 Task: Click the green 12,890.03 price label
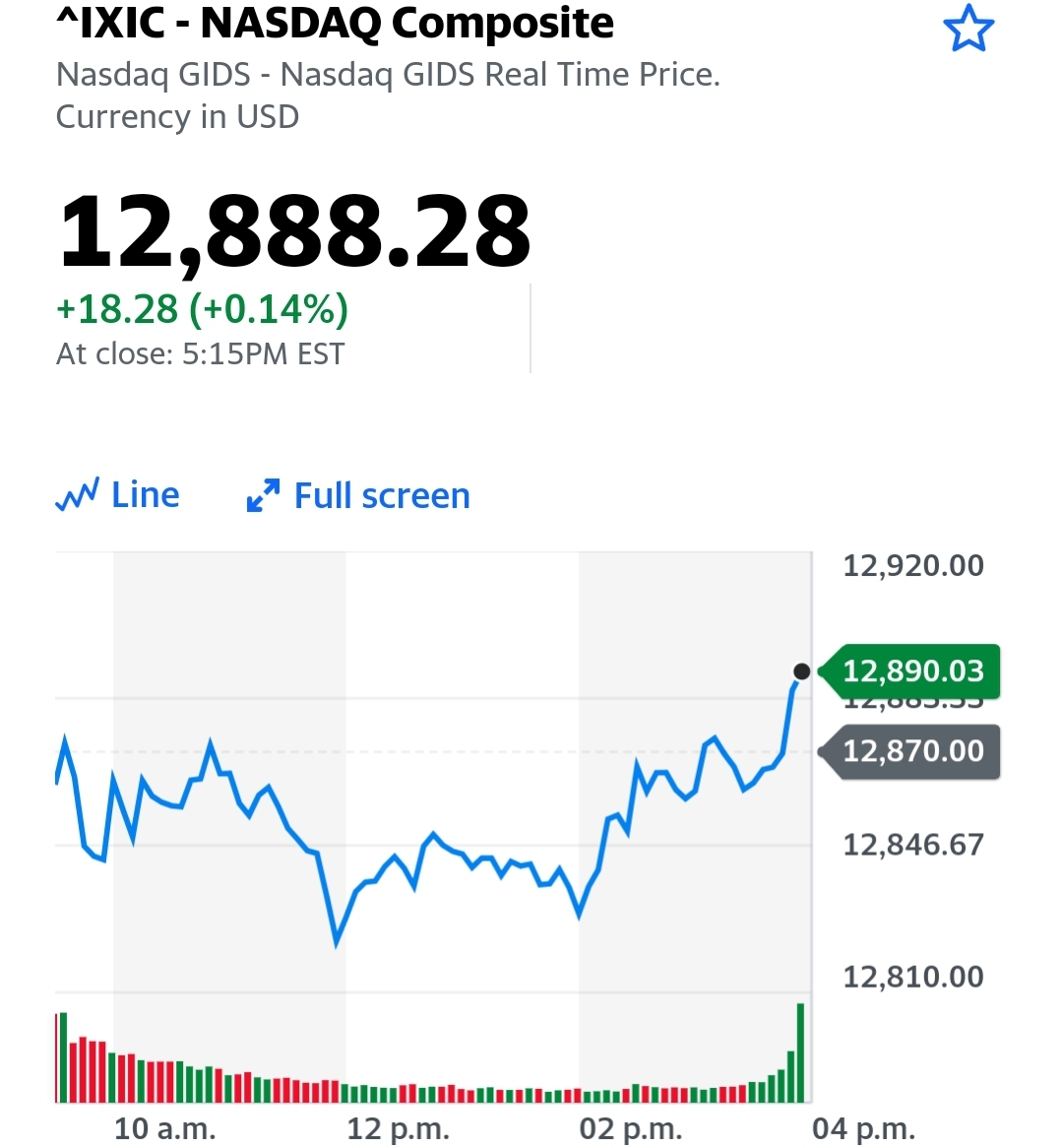908,671
